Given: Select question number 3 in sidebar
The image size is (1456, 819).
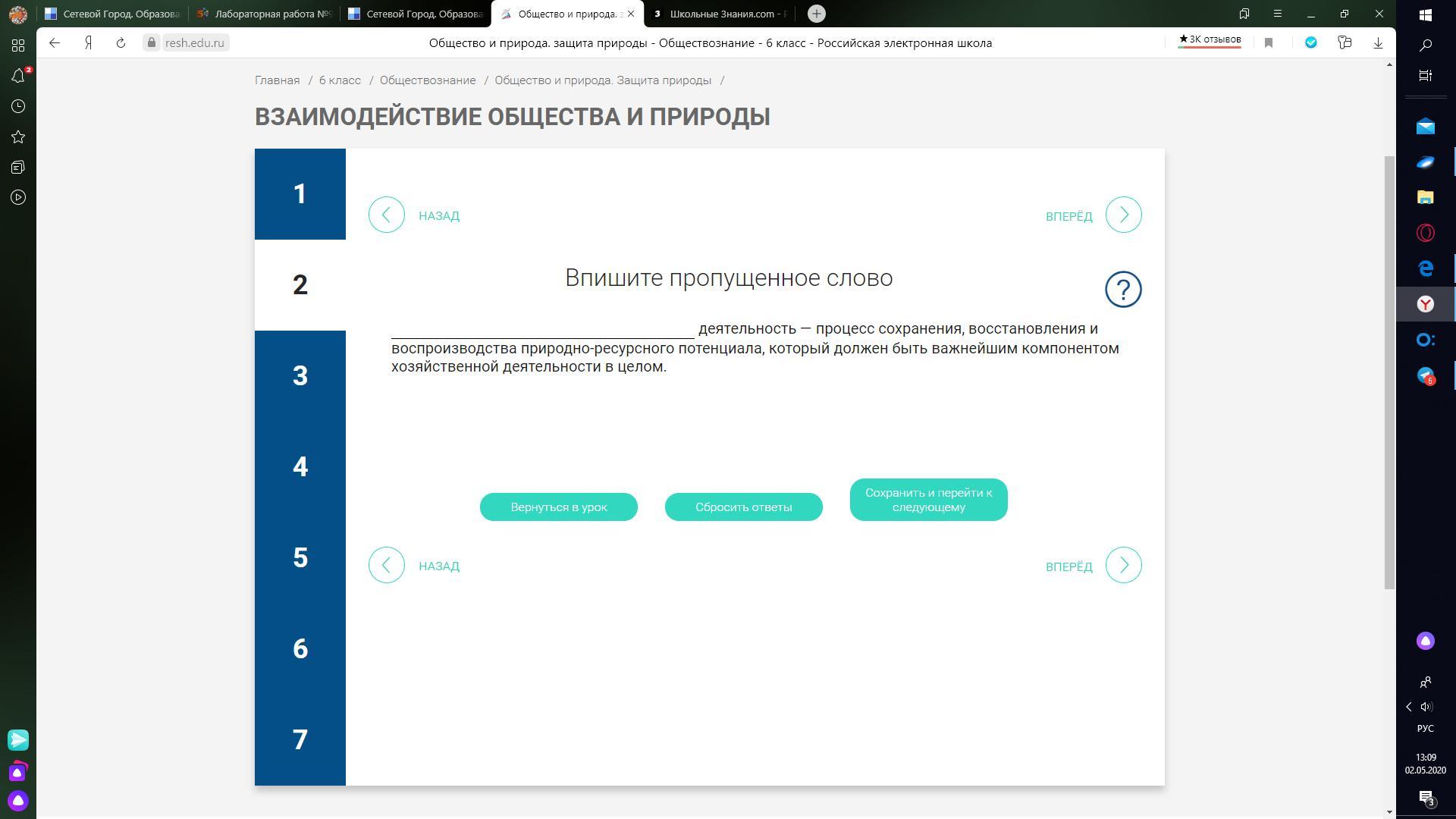Looking at the screenshot, I should (300, 376).
